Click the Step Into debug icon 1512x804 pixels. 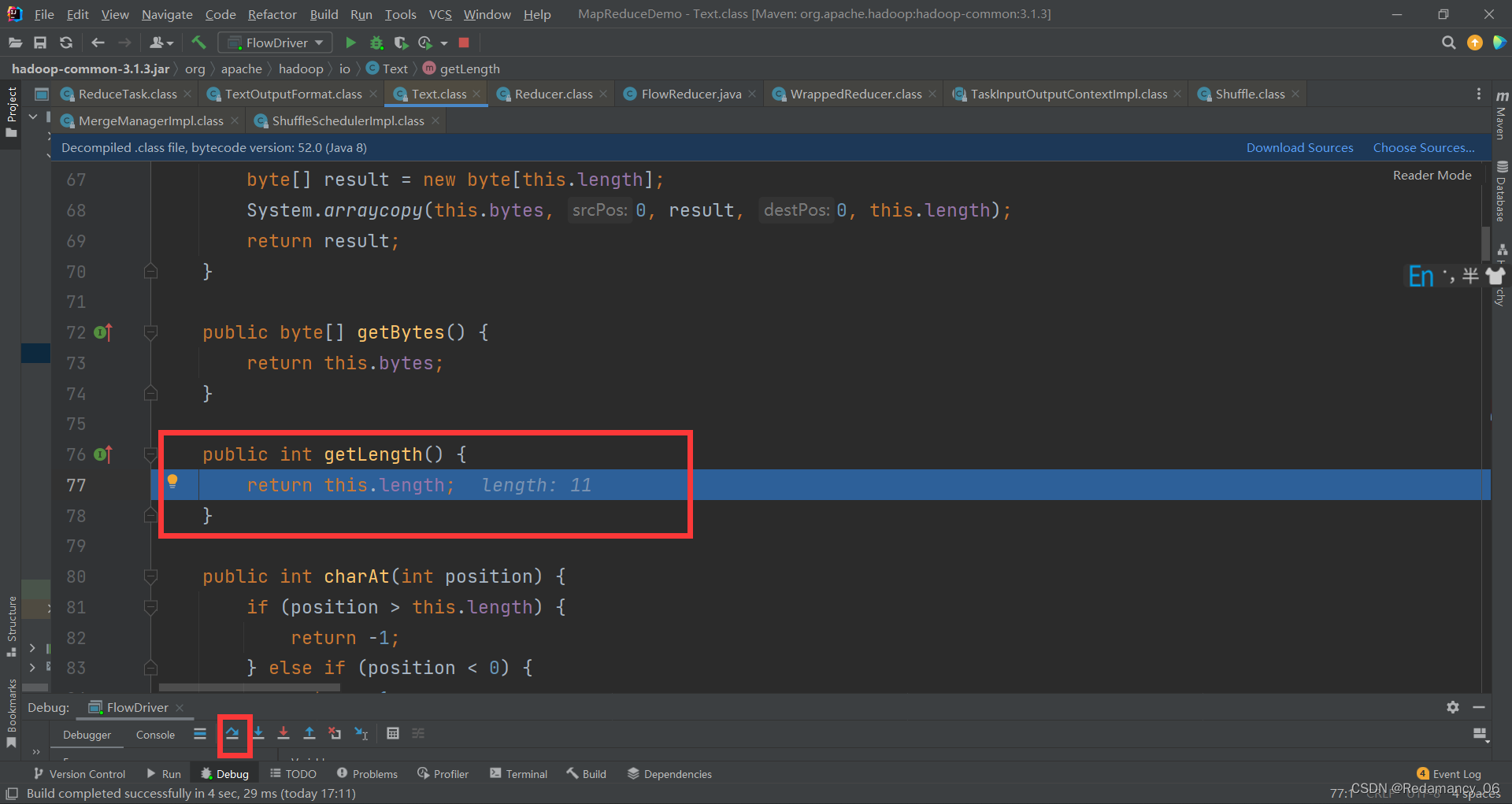tap(258, 734)
